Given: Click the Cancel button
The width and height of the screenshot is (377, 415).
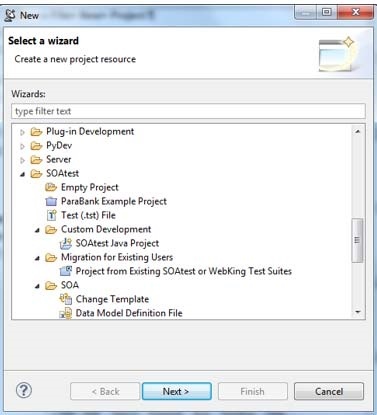Looking at the screenshot, I should tap(329, 391).
